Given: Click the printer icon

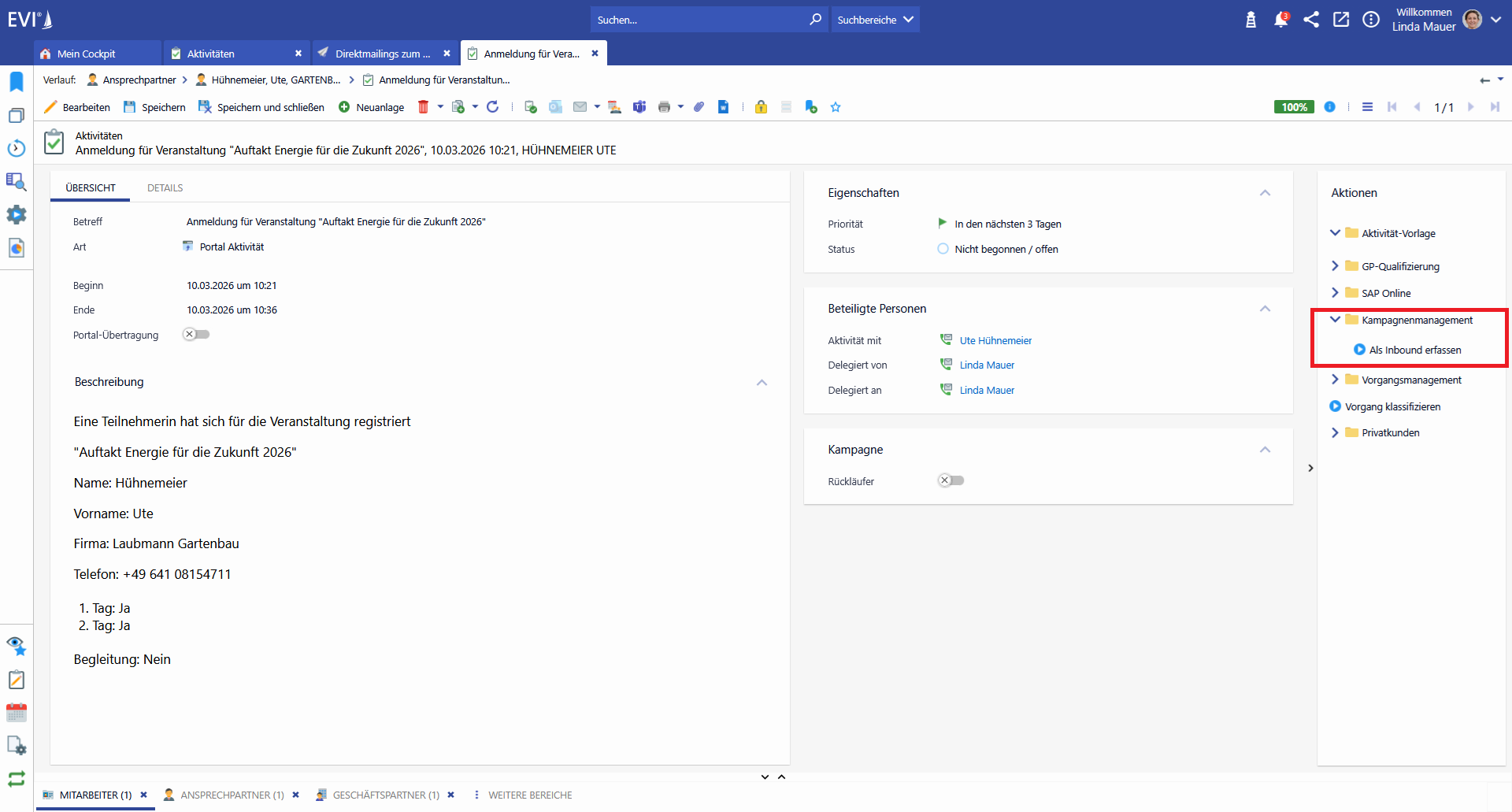Looking at the screenshot, I should click(x=664, y=107).
